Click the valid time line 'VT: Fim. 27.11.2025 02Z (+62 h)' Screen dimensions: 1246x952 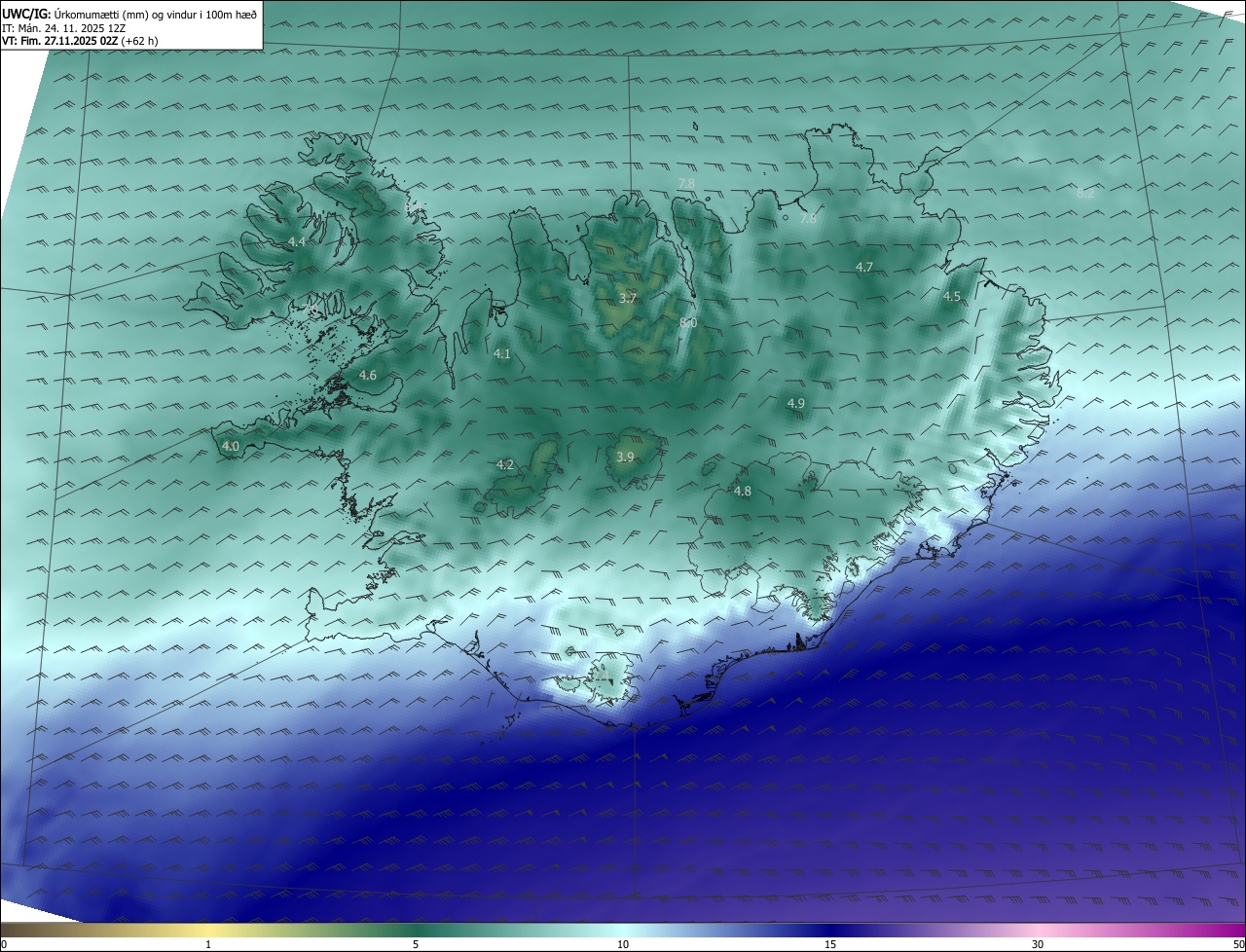point(80,41)
